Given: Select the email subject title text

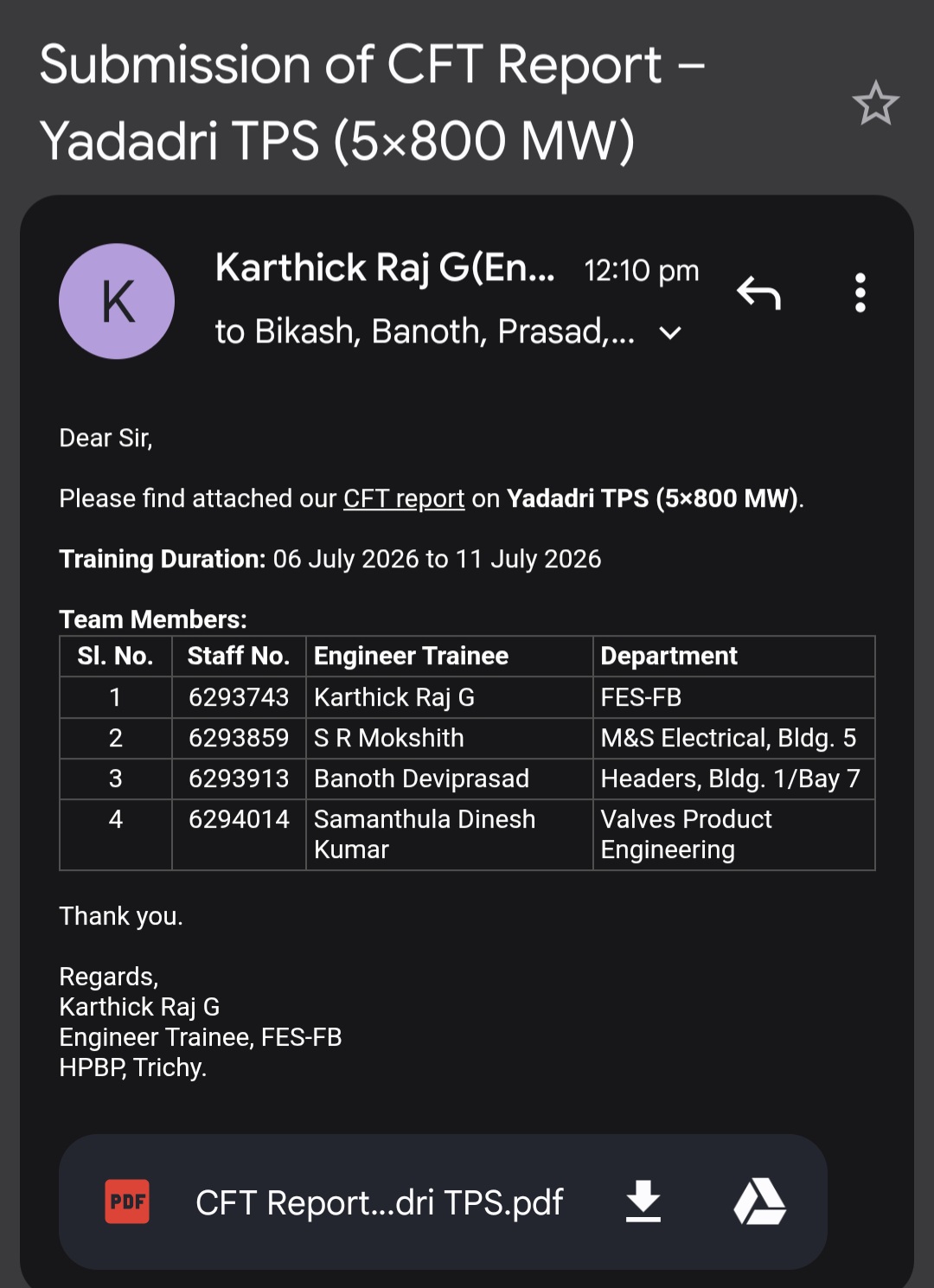Looking at the screenshot, I should [372, 102].
